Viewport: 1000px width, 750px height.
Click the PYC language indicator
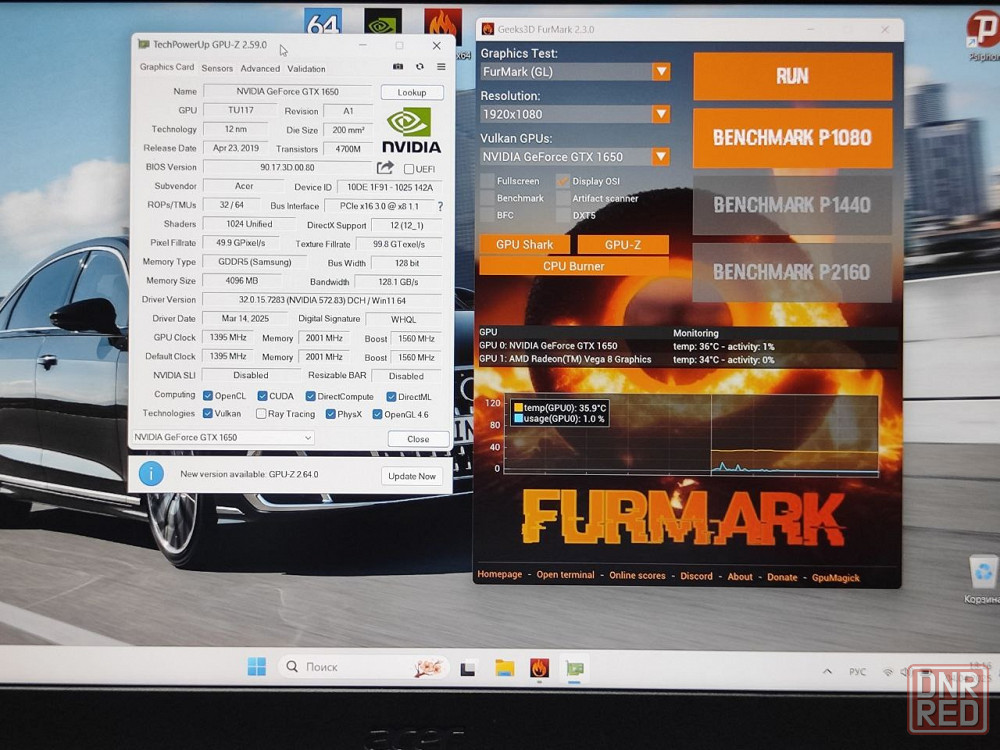[858, 672]
